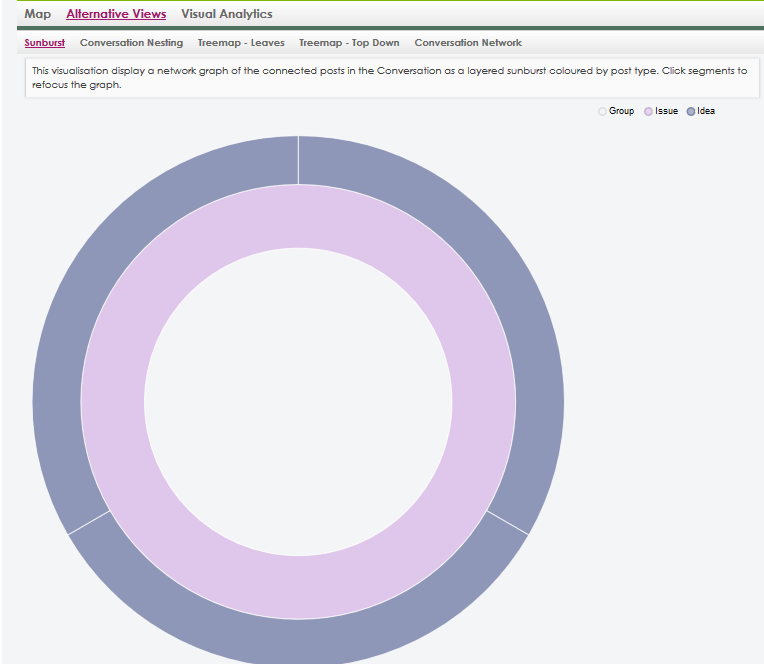Click the Group legend swatch
764x664 pixels.
[x=602, y=112]
